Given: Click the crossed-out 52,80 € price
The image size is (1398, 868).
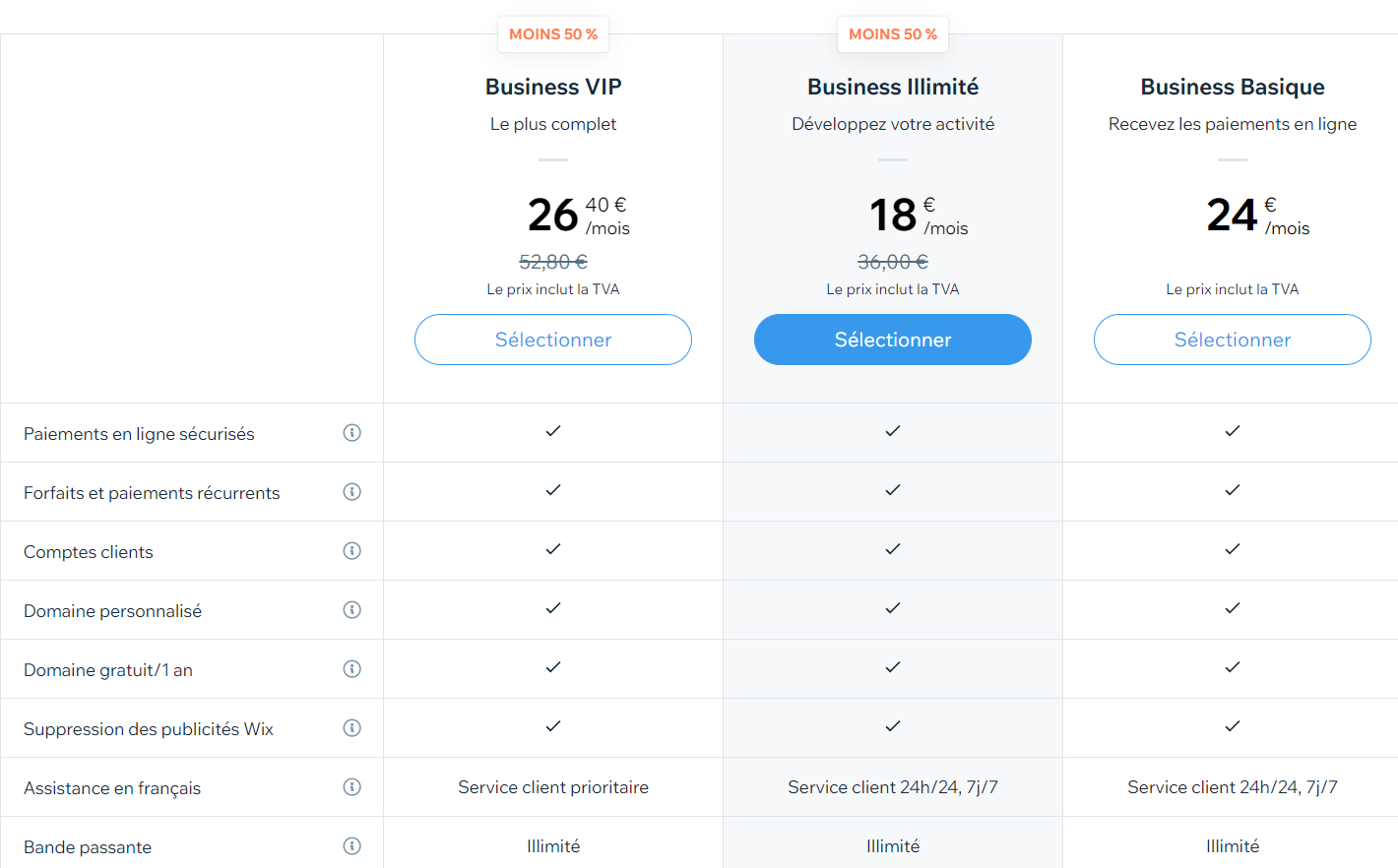Looking at the screenshot, I should click(x=553, y=262).
